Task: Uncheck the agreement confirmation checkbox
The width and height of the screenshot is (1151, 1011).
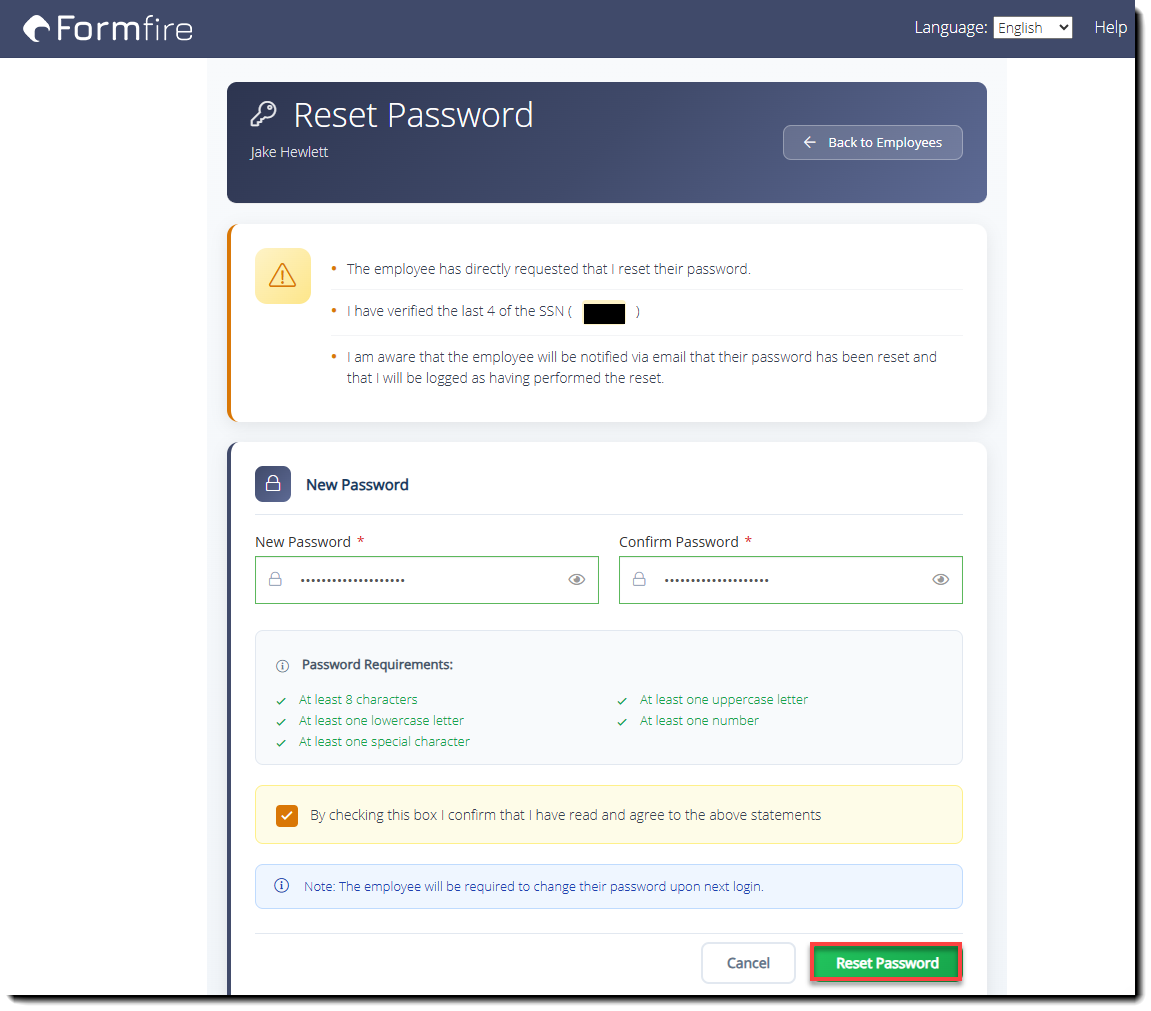Action: (x=287, y=816)
